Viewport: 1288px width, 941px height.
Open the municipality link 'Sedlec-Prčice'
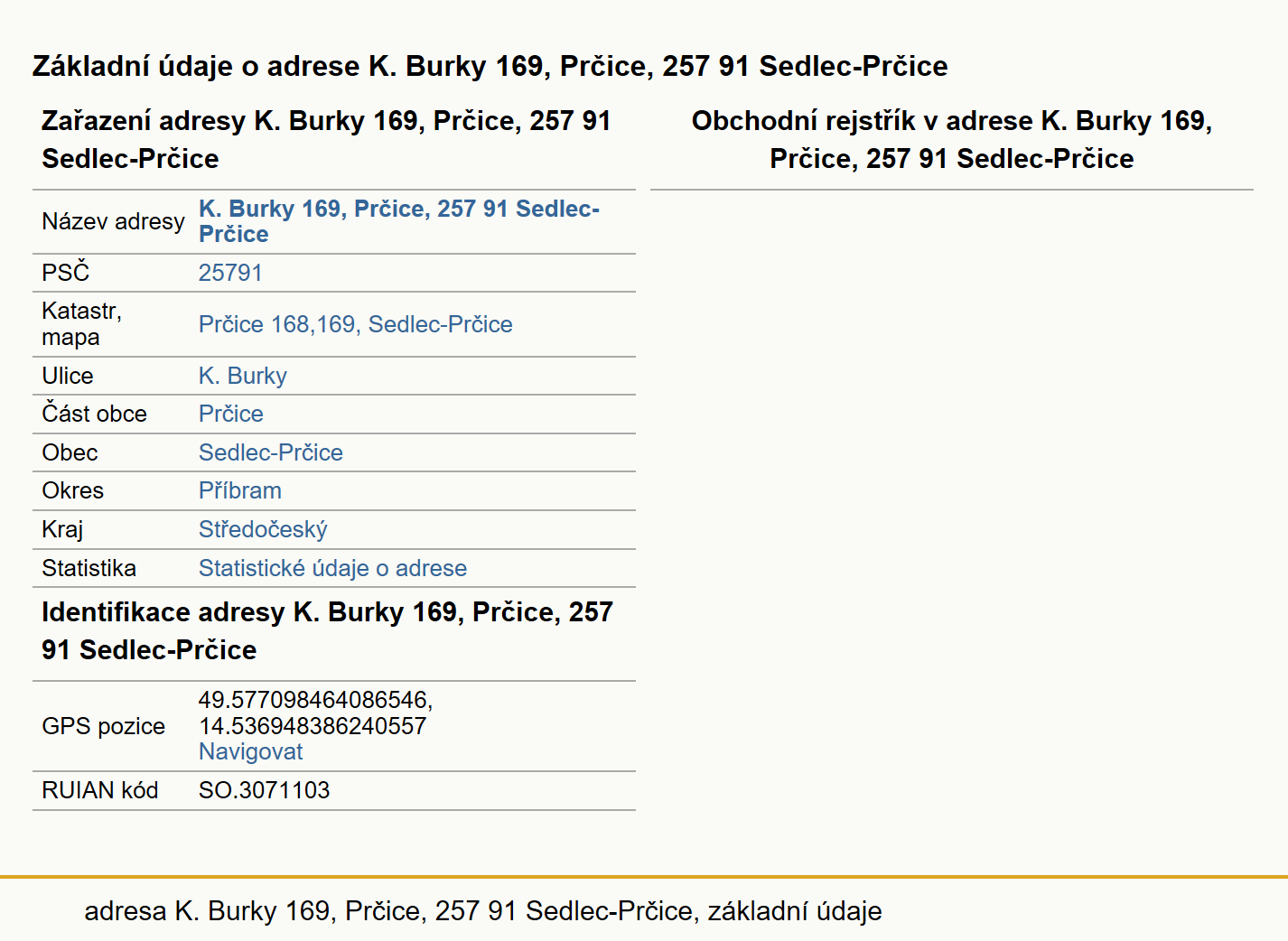(x=271, y=452)
